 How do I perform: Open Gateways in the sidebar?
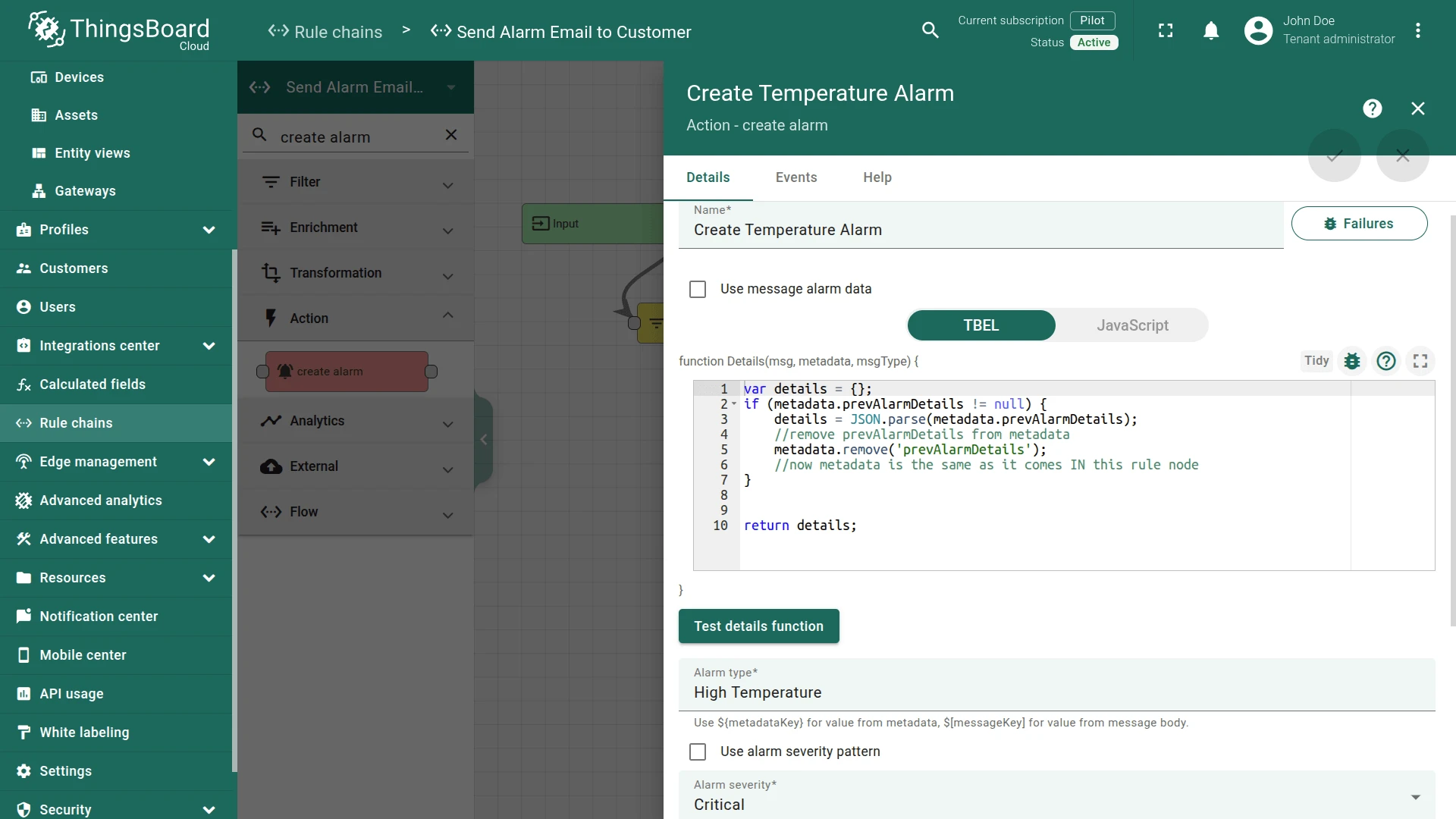116,191
